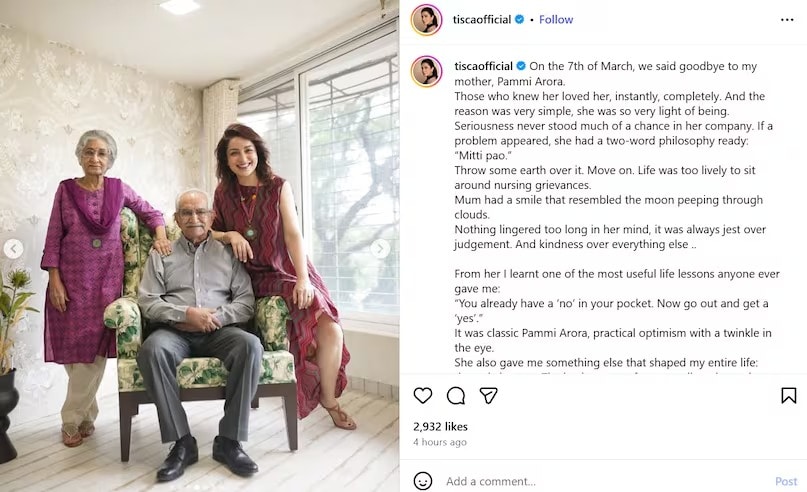The image size is (807, 492).
Task: Click the verified badge in the post header
Action: [520, 19]
